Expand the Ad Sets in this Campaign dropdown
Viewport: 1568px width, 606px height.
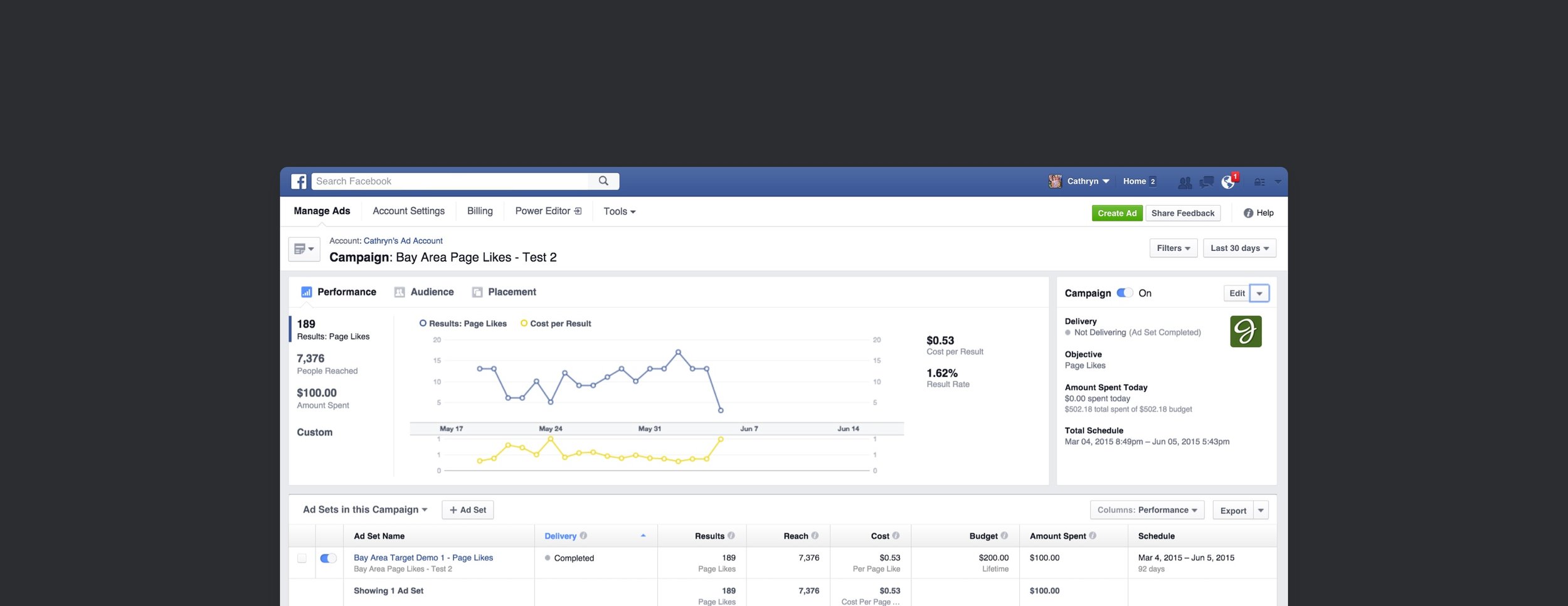(365, 510)
